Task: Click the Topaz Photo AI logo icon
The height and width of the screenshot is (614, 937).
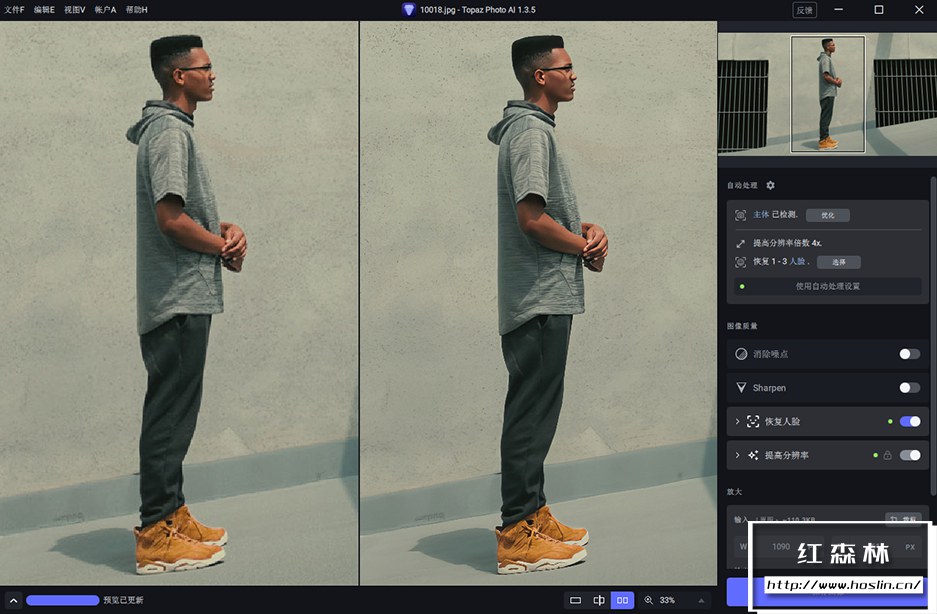Action: tap(408, 10)
